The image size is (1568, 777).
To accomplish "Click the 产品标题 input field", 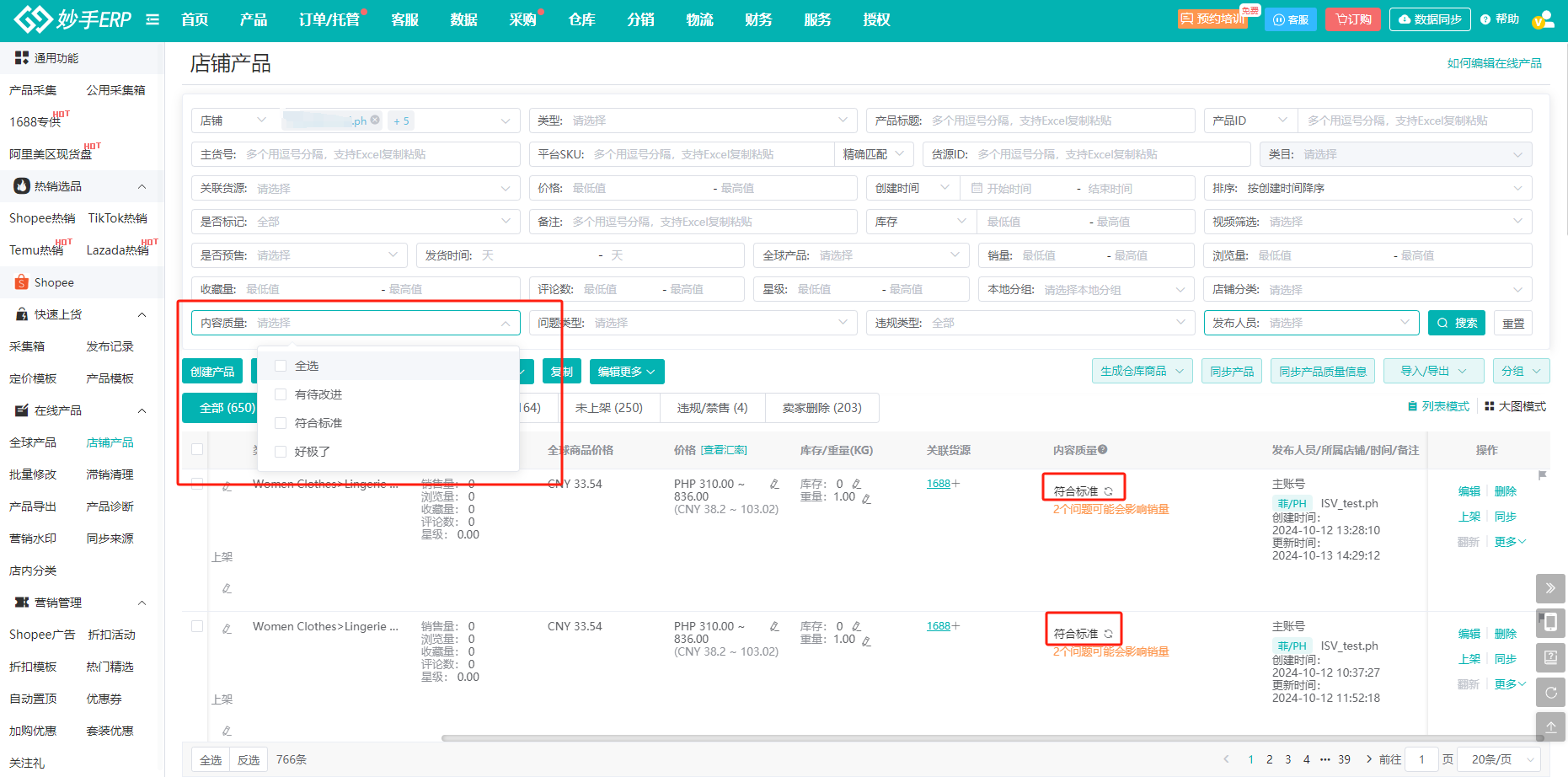I will 1058,121.
